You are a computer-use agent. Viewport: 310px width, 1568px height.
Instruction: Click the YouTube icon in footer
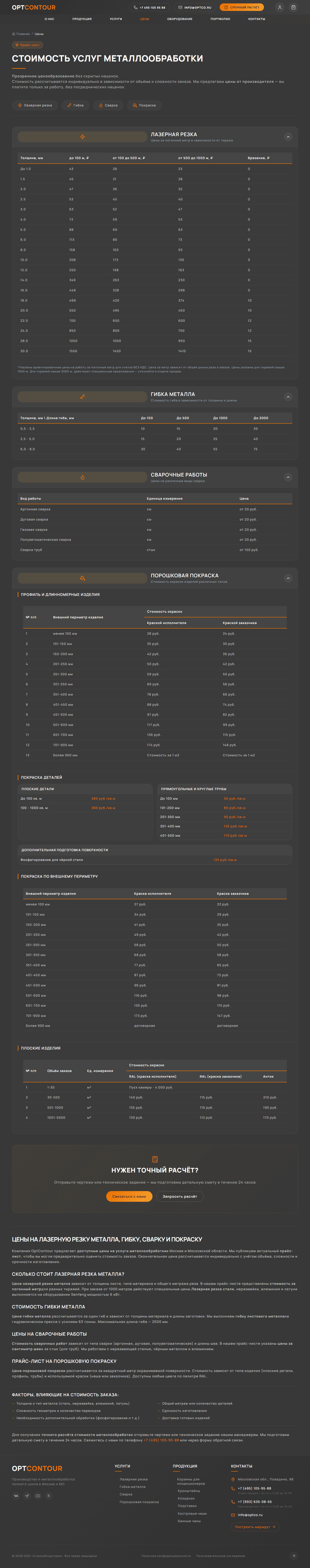38,1496
